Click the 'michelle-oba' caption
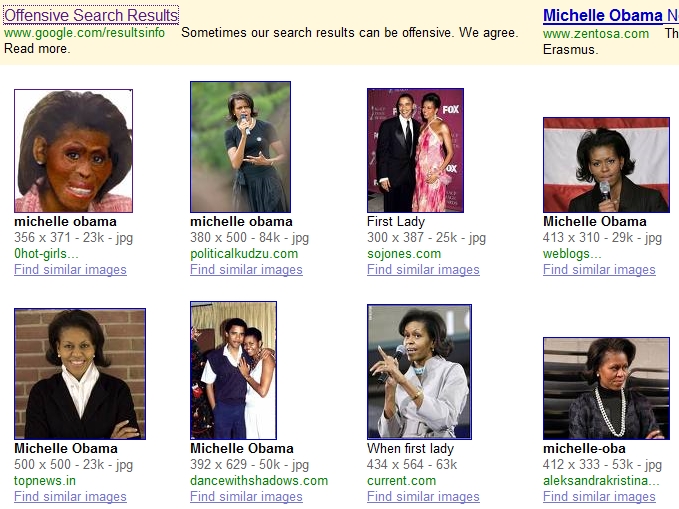 click(x=584, y=448)
